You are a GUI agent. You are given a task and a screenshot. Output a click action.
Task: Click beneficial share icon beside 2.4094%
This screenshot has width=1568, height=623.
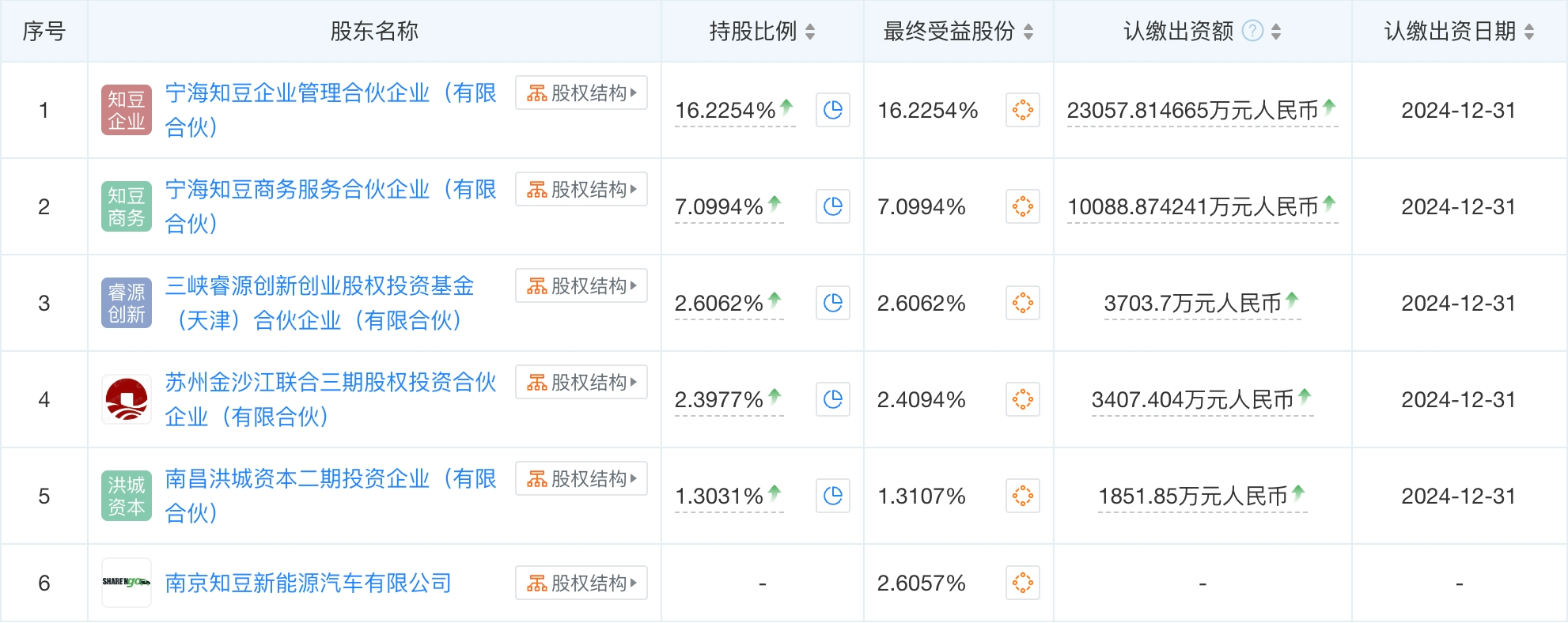click(x=1023, y=399)
